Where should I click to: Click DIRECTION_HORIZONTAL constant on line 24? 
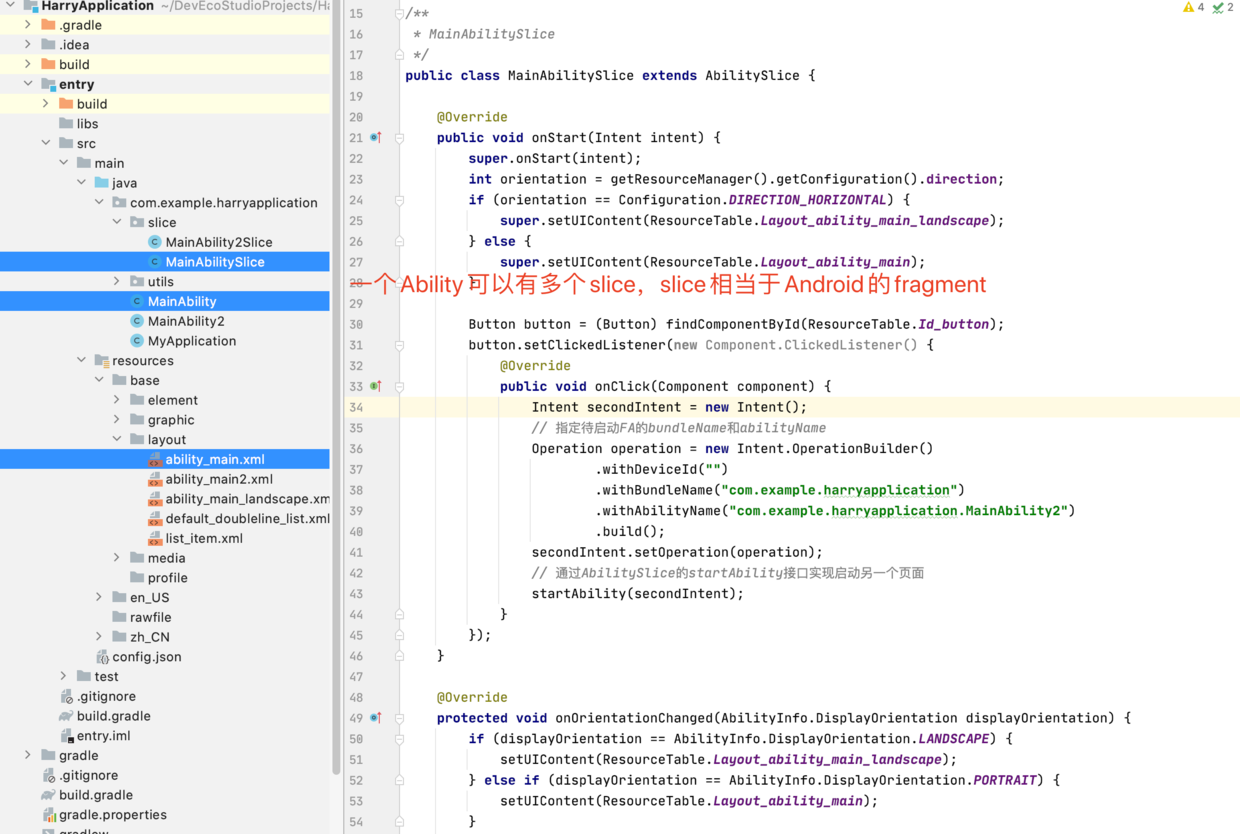point(807,200)
